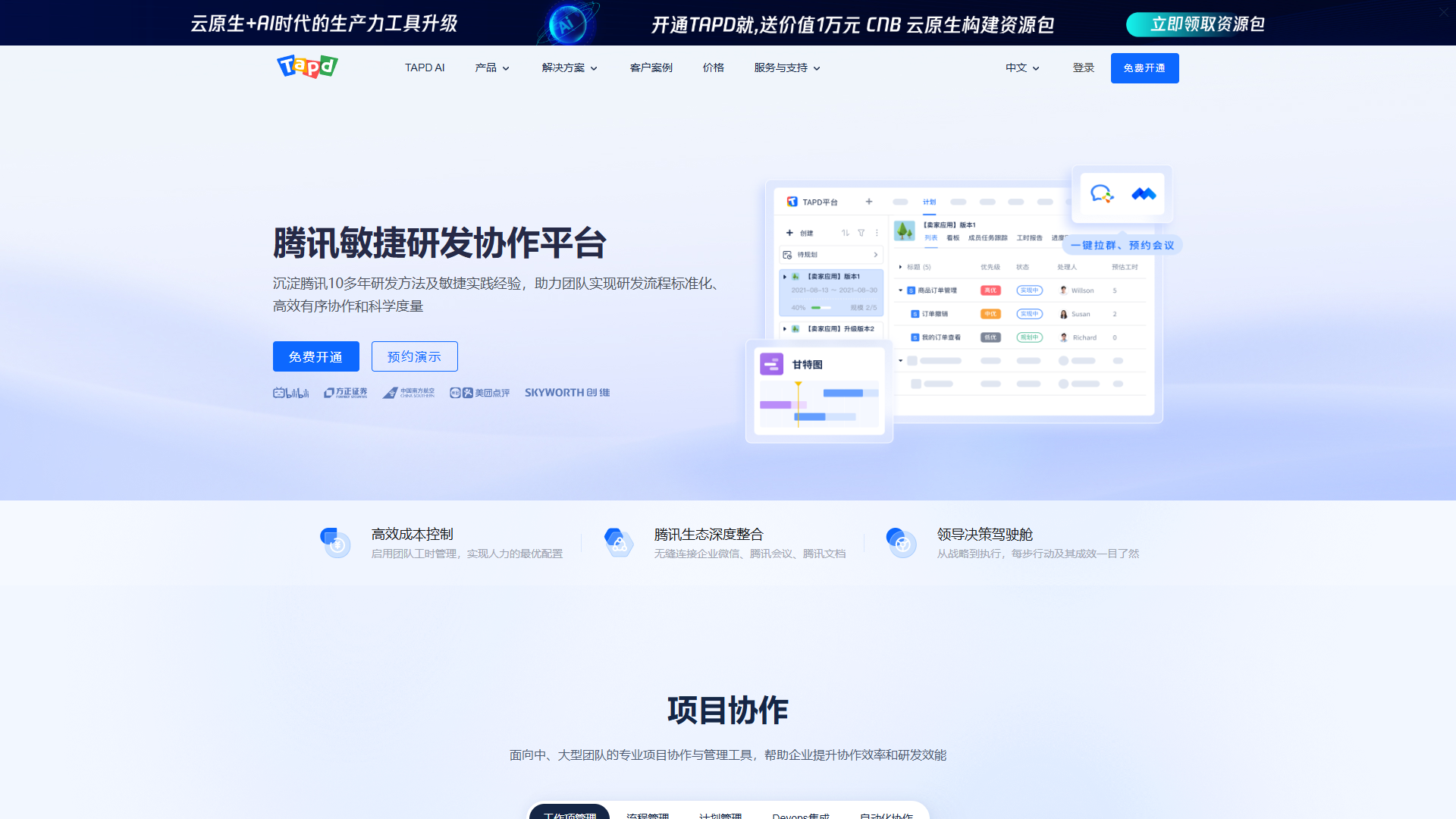Expand the 待规划 row chevron
The image size is (1456, 819).
click(876, 255)
